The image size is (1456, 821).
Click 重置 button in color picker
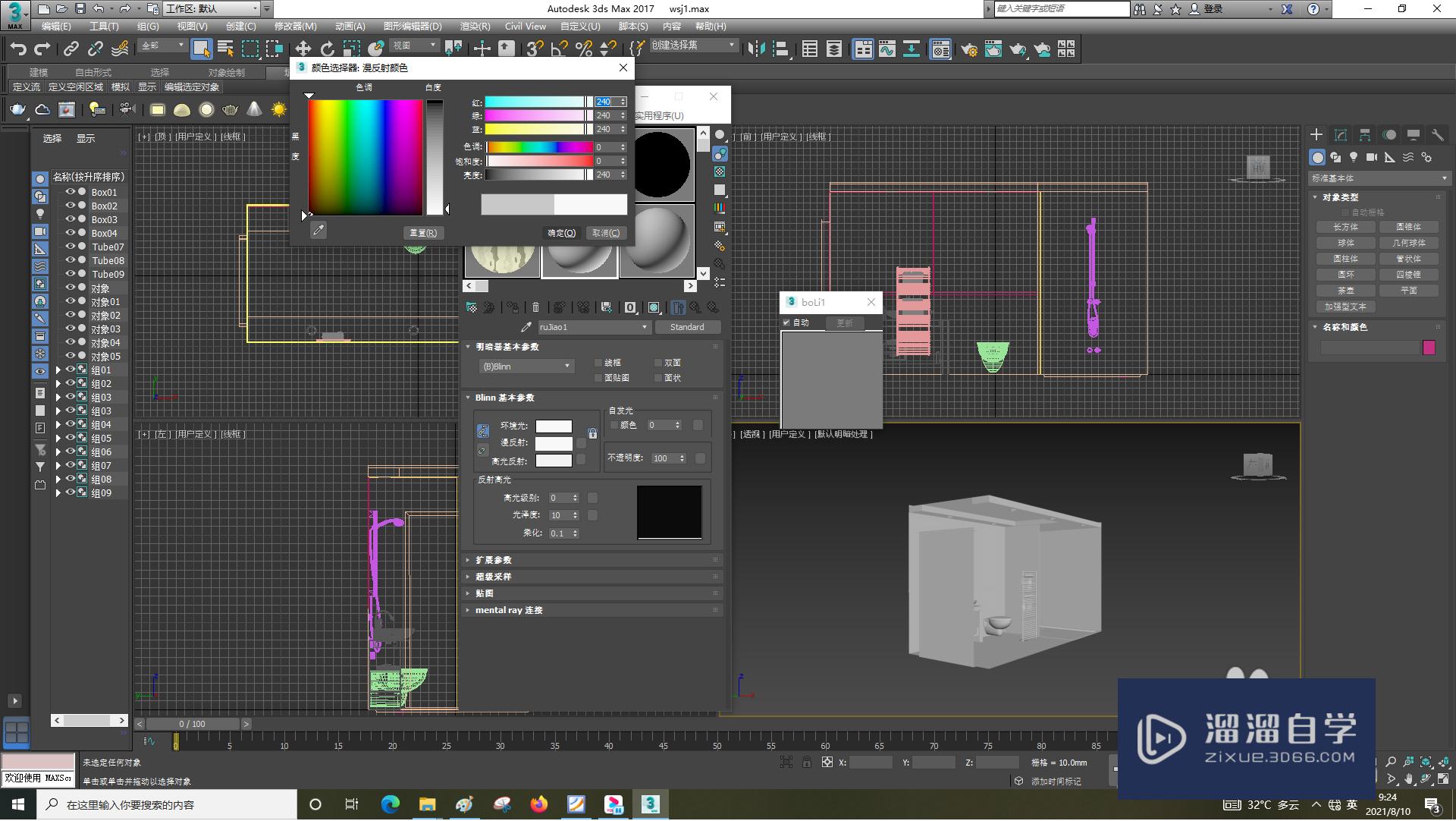coord(423,232)
